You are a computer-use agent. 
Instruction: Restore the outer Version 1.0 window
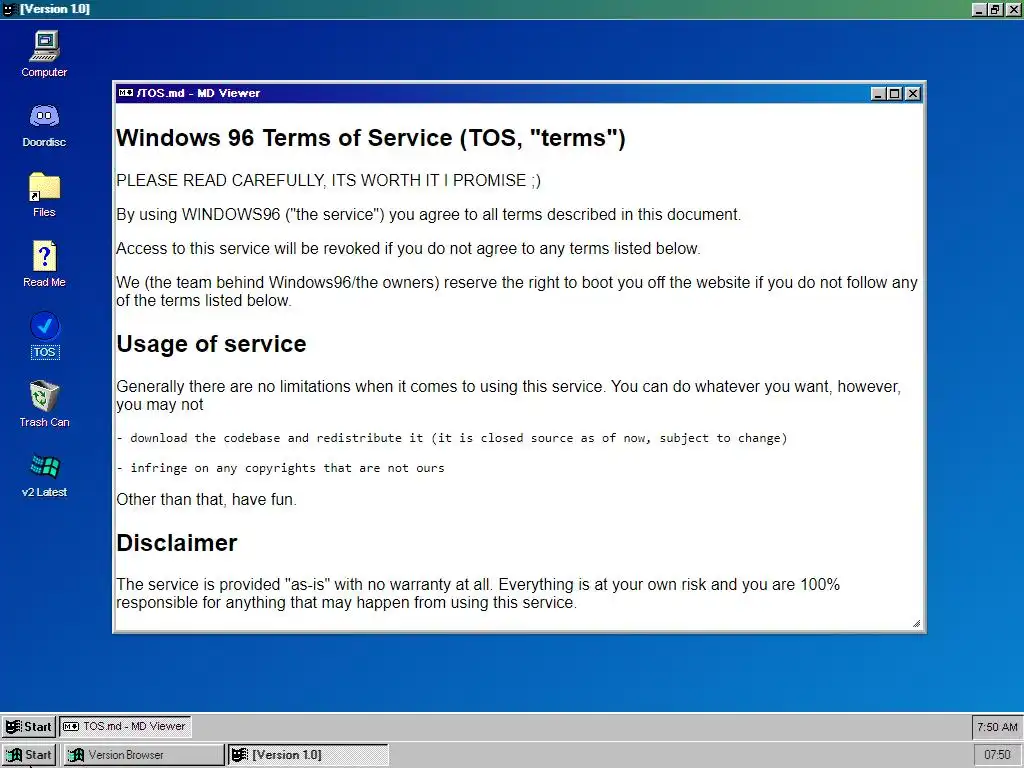(995, 9)
